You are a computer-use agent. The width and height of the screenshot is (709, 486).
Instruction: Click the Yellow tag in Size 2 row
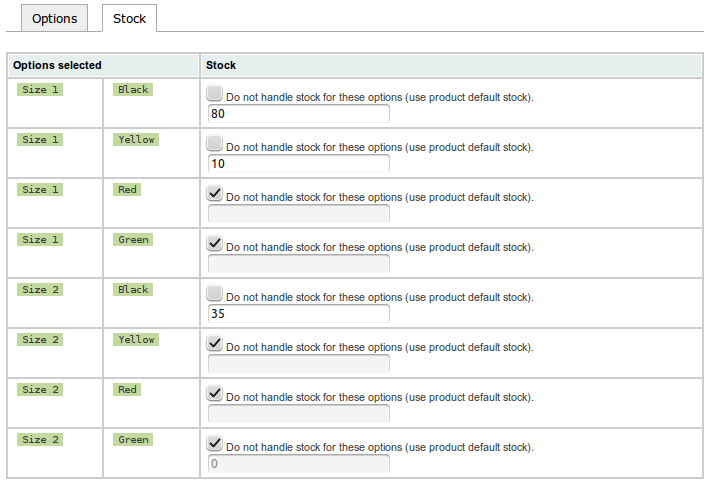point(136,340)
